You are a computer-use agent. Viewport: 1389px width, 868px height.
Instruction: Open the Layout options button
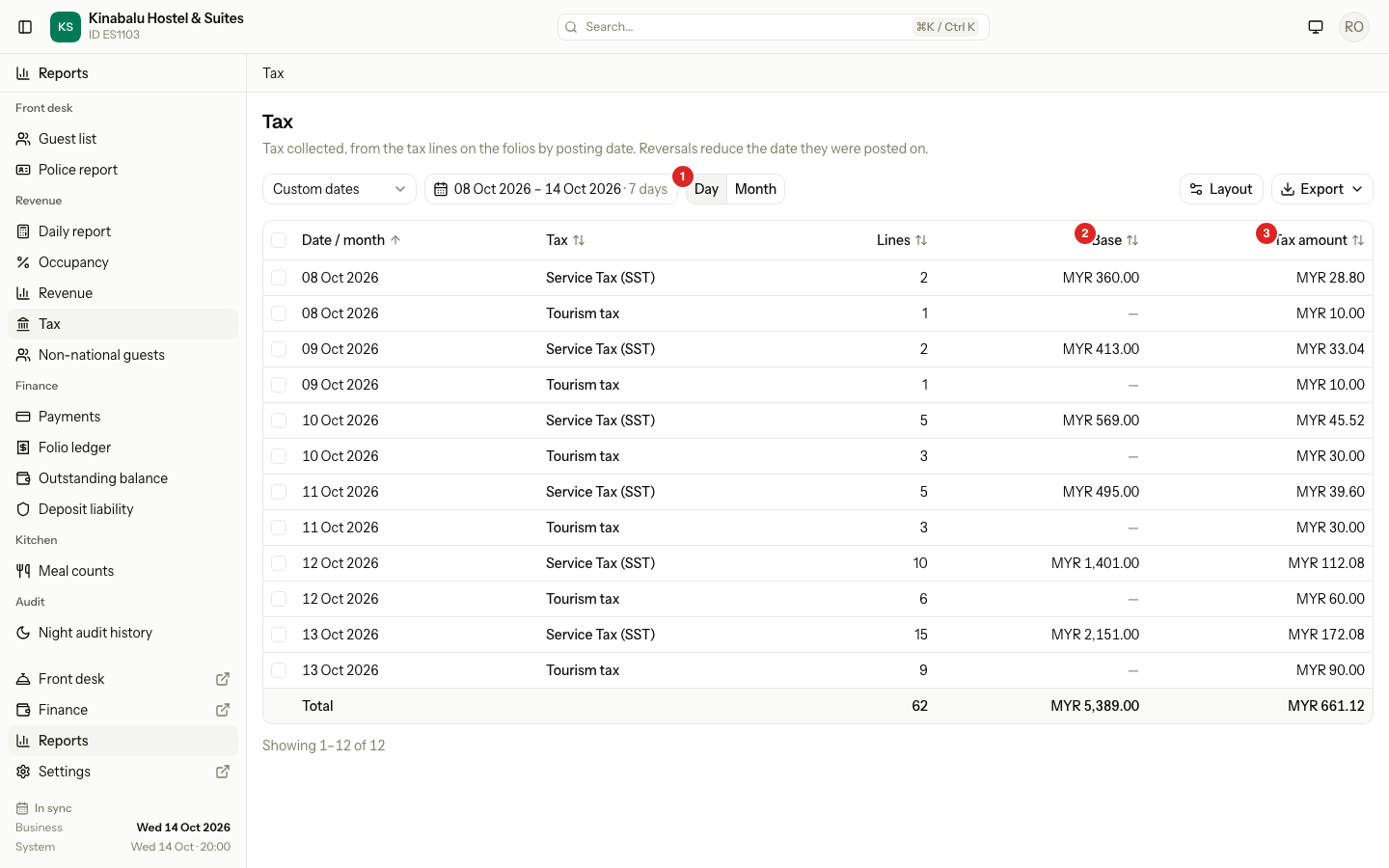click(x=1221, y=189)
